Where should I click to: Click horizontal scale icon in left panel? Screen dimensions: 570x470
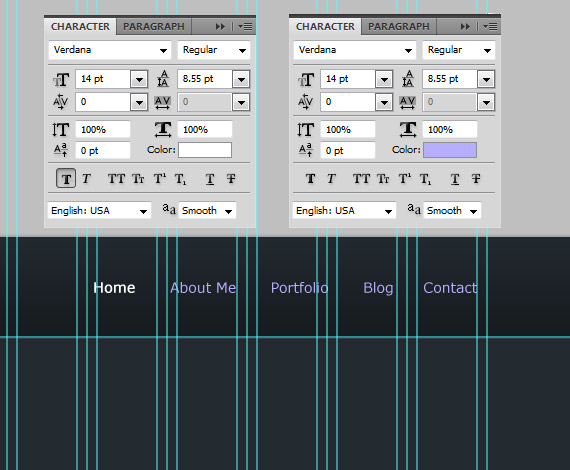point(163,129)
